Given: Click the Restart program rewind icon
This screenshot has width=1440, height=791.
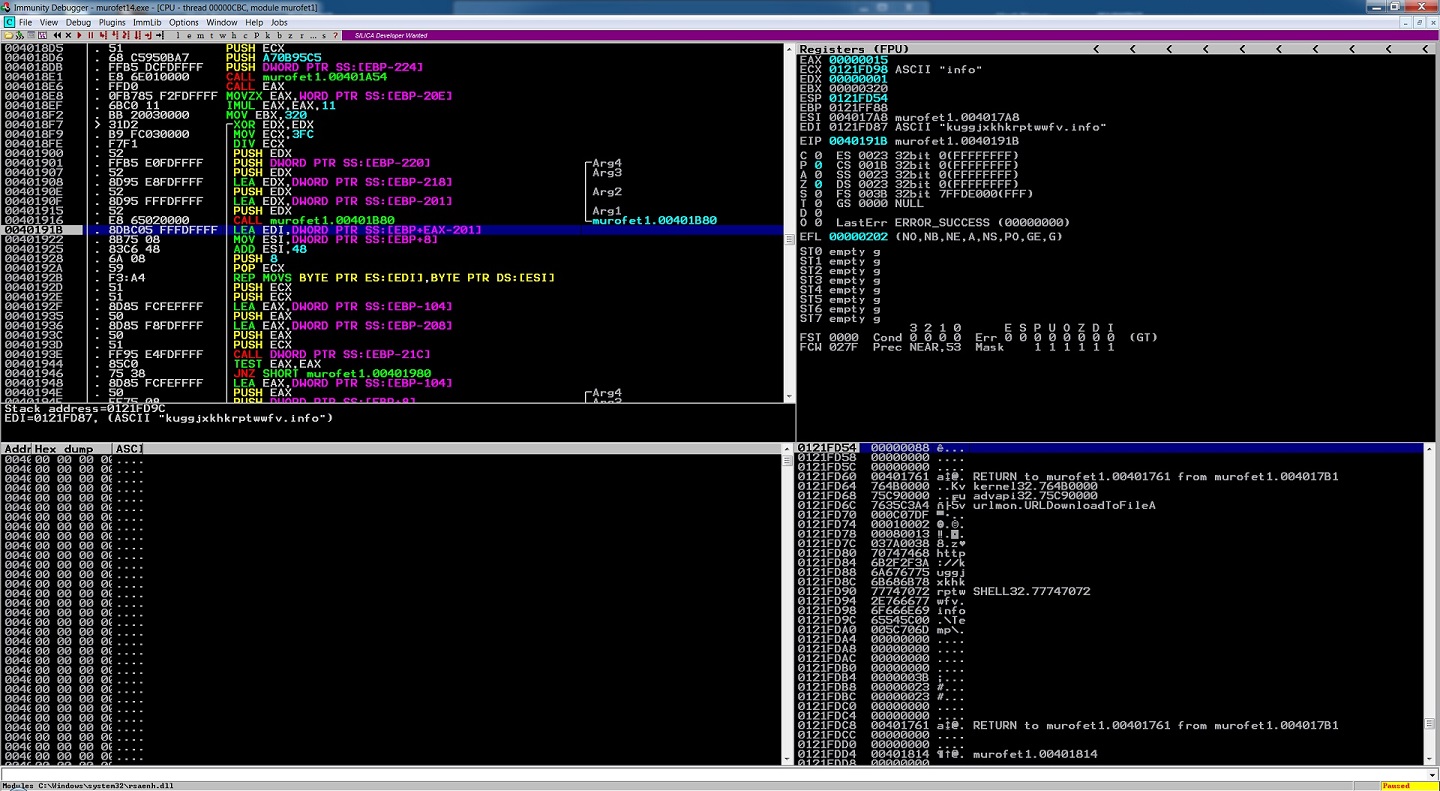Looking at the screenshot, I should pyautogui.click(x=57, y=35).
